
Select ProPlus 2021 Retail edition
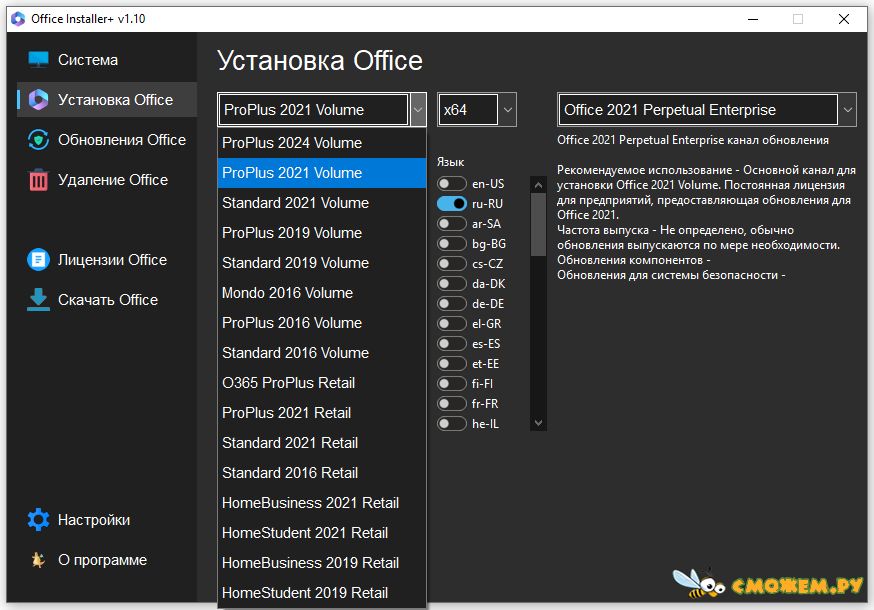tap(322, 413)
